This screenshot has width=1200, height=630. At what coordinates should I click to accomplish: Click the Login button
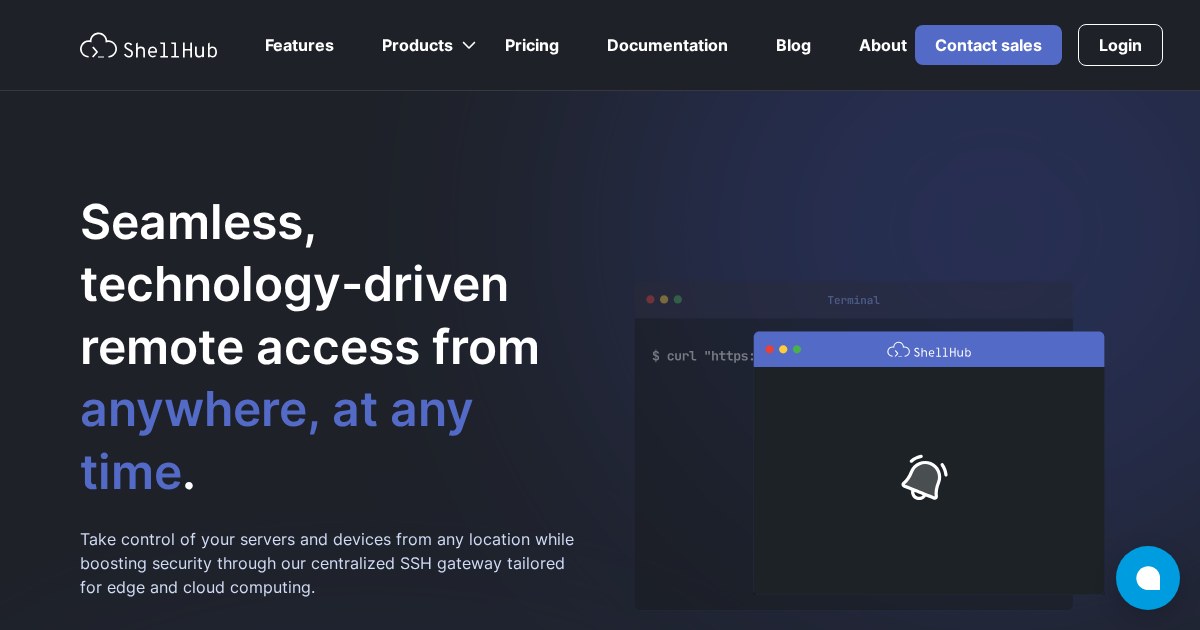pos(1120,45)
